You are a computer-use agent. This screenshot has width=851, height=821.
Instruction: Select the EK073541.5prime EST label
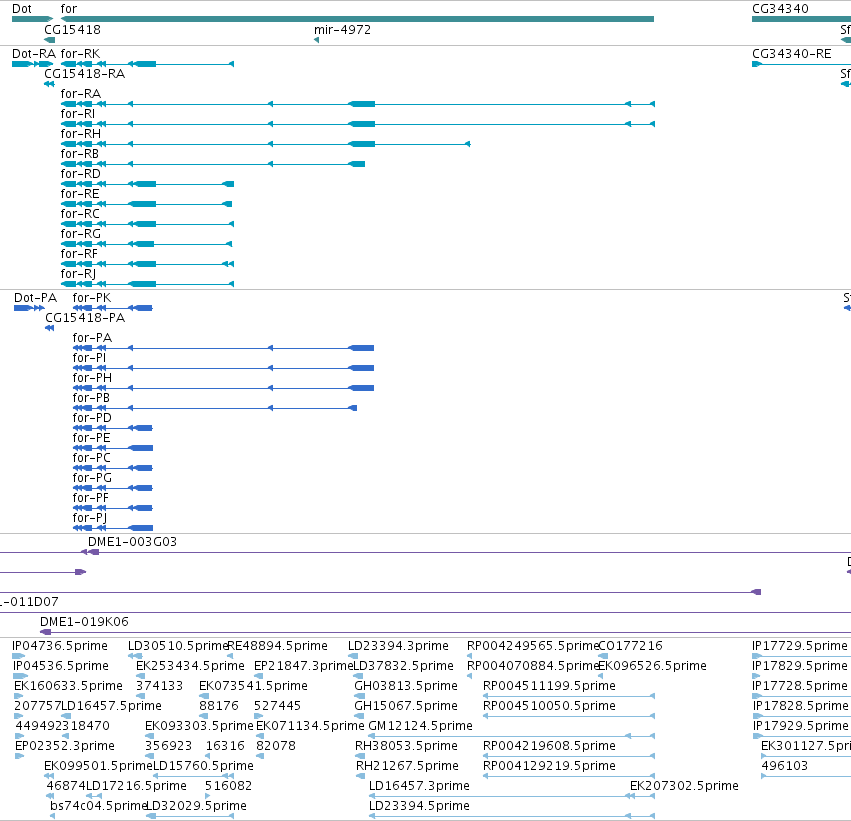[x=253, y=686]
